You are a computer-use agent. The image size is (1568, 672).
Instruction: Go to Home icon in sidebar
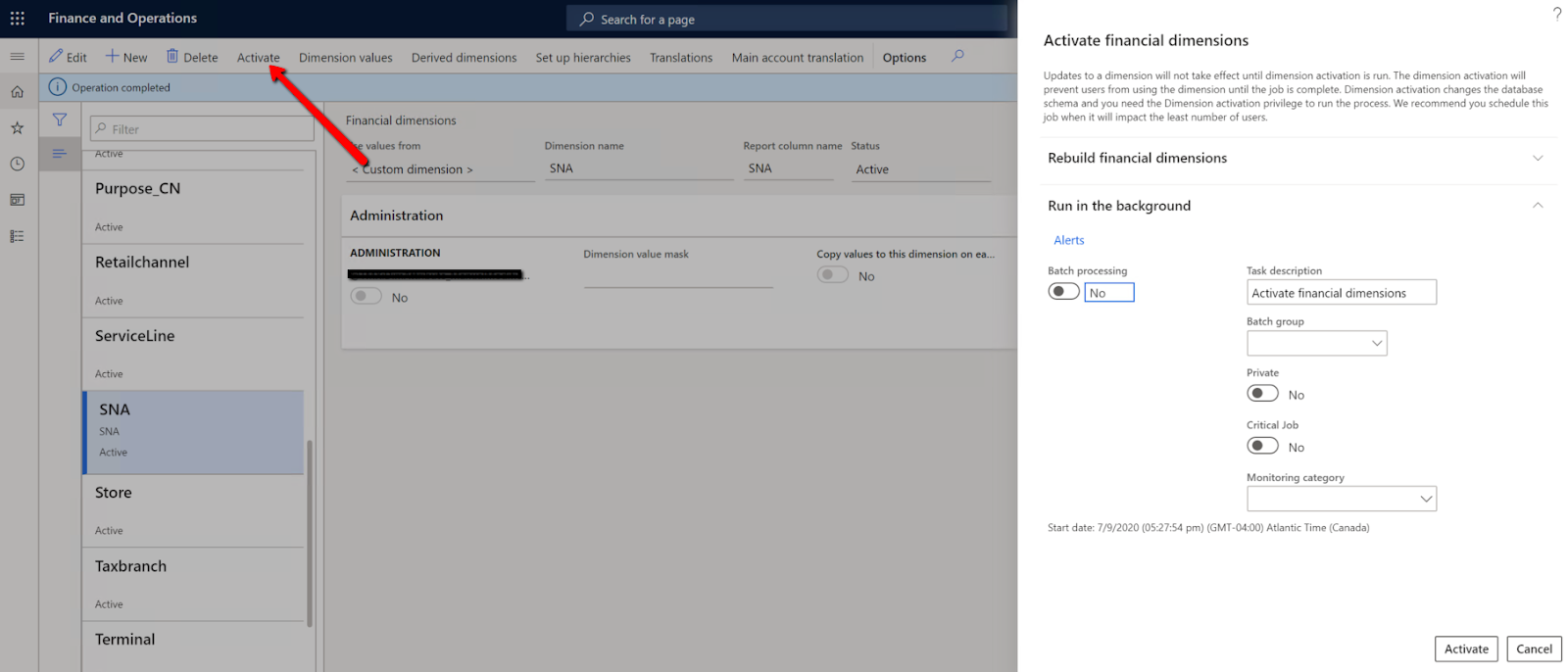coord(18,92)
